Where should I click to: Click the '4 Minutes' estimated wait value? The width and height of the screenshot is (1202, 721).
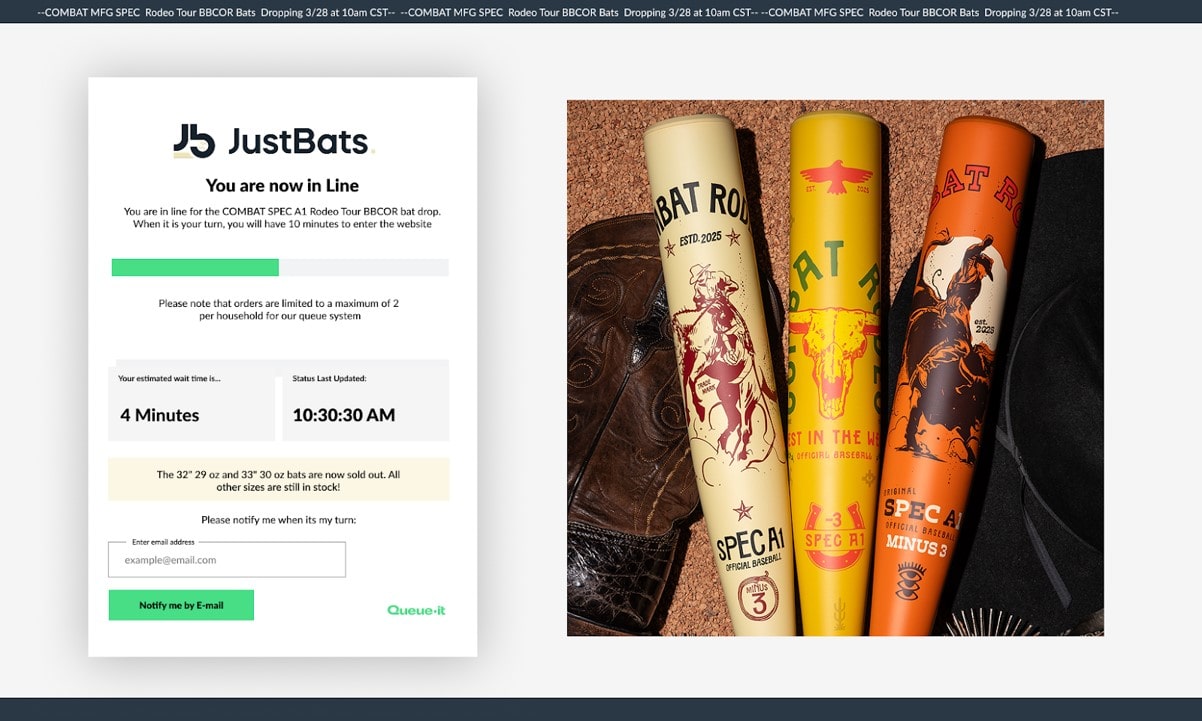[160, 415]
